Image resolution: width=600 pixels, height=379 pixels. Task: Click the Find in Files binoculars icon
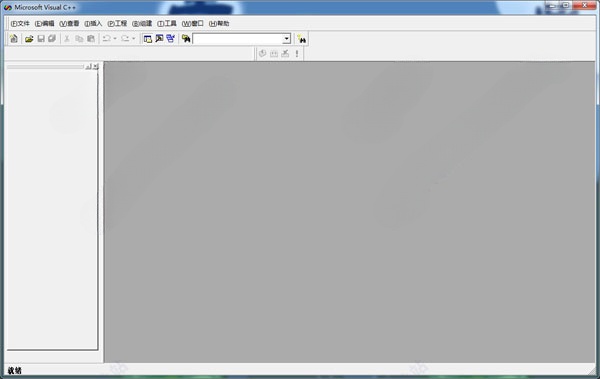click(186, 39)
